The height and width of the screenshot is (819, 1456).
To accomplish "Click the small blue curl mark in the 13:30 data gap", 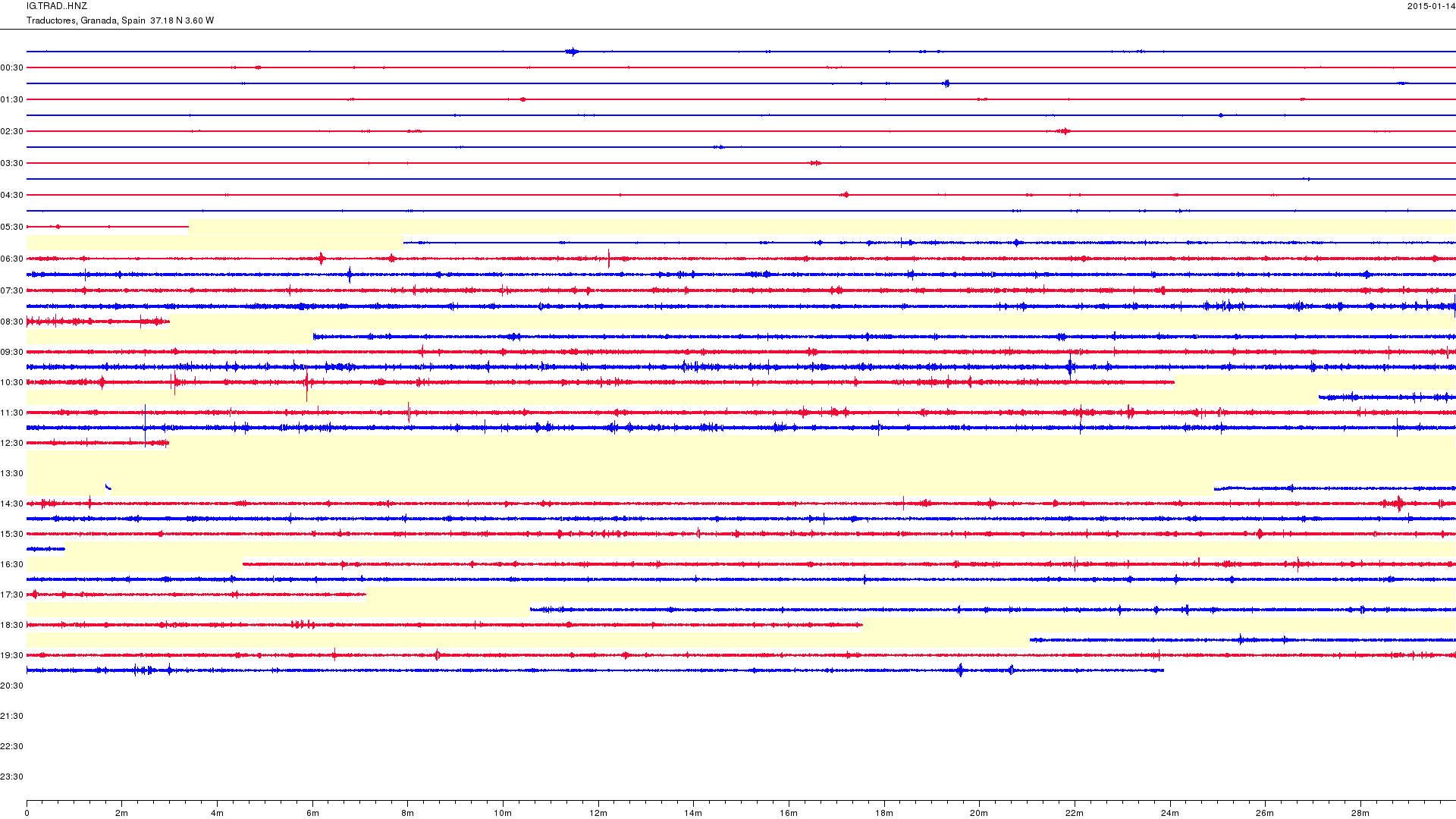I will coord(108,487).
